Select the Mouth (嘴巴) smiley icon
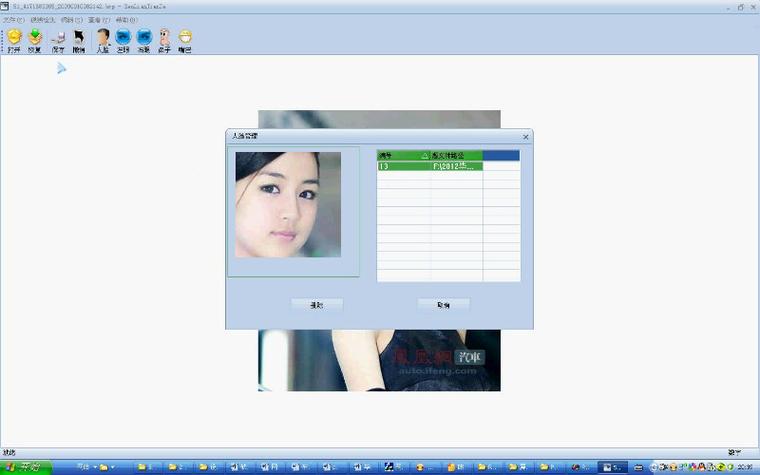Screen dimensions: 760x475 [185, 41]
